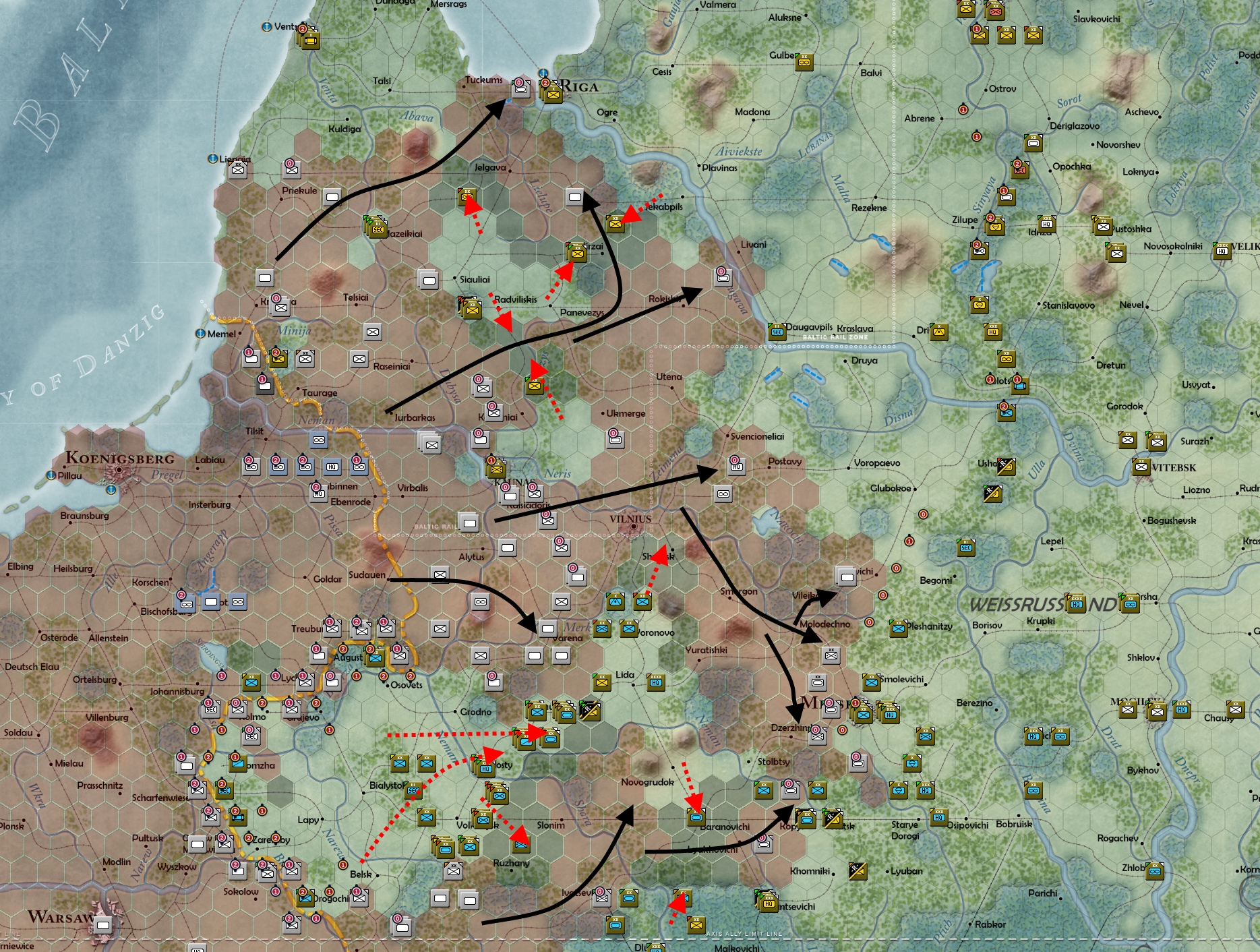This screenshot has width=1260, height=952.
Task: Select the German unit at Warsaw
Action: [102, 924]
